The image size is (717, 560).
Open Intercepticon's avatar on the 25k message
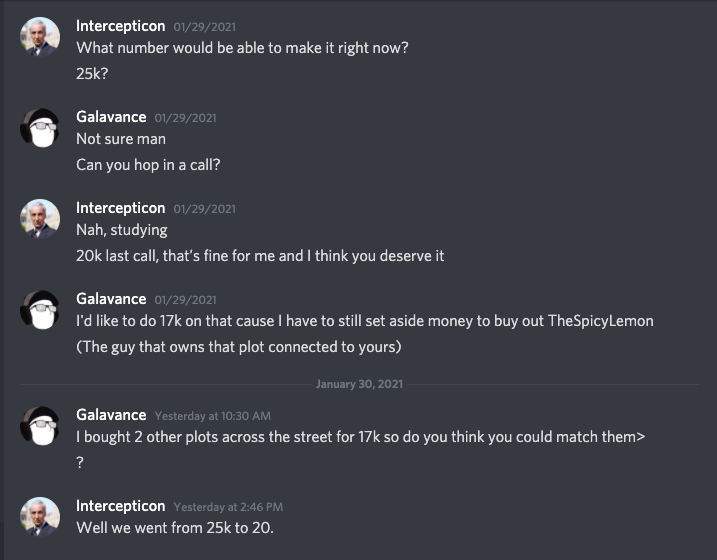40,37
